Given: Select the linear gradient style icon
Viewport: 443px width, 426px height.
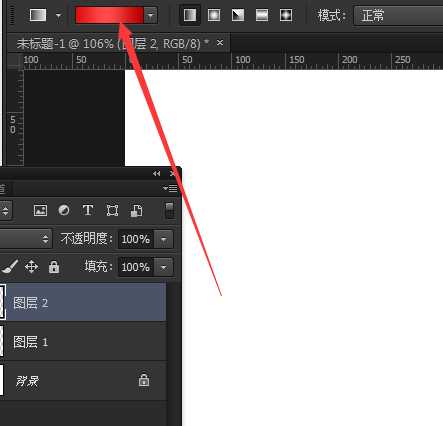Looking at the screenshot, I should 190,15.
